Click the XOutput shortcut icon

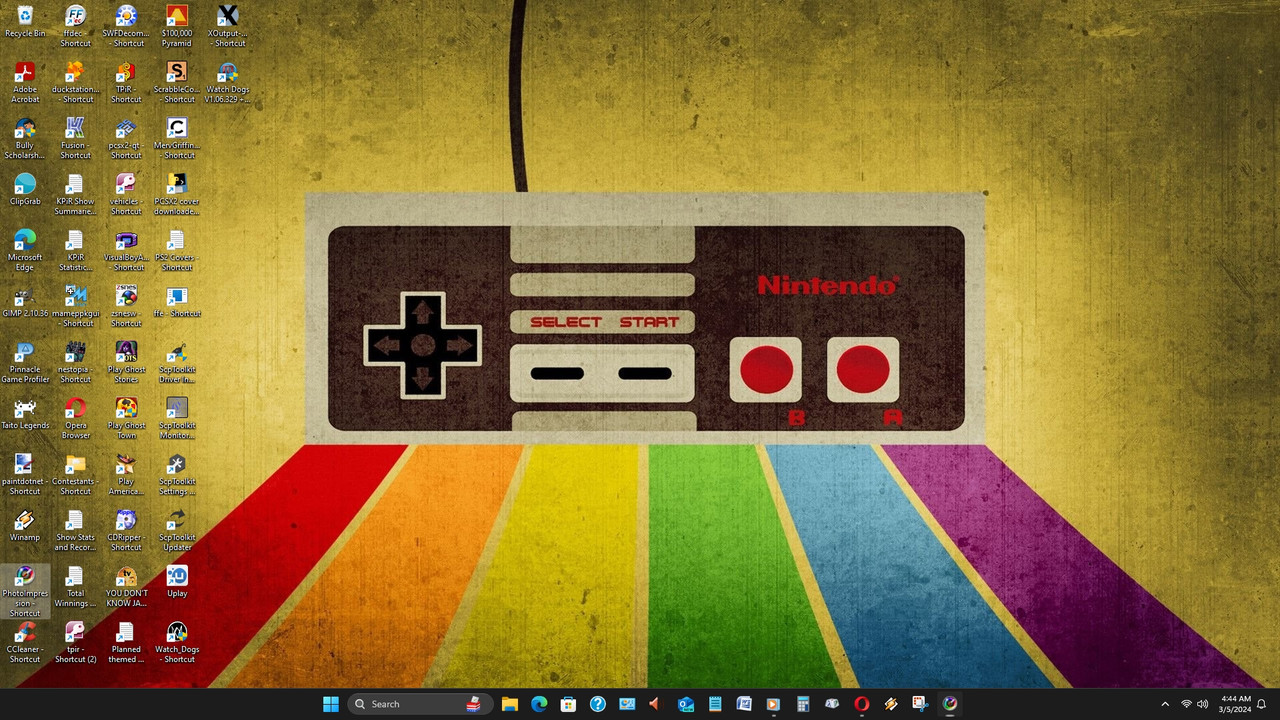click(x=227, y=26)
